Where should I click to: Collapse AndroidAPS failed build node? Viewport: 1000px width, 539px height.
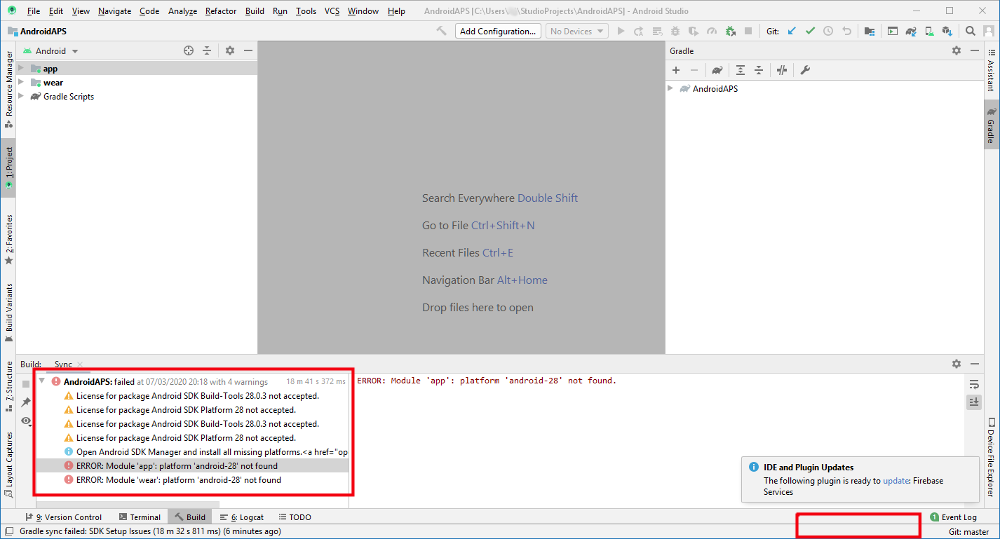42,381
